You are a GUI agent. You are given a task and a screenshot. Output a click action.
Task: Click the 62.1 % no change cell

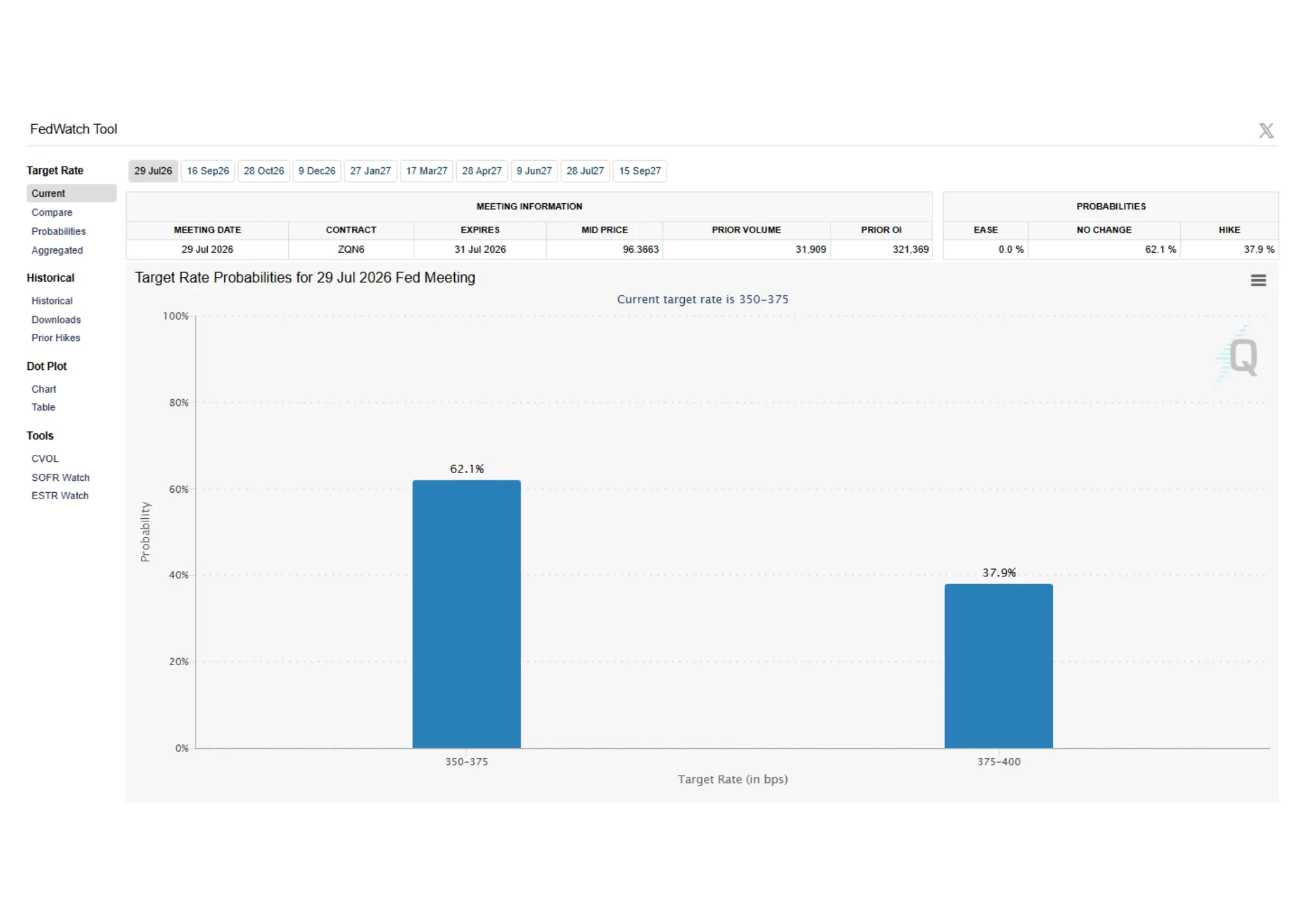(x=1104, y=250)
